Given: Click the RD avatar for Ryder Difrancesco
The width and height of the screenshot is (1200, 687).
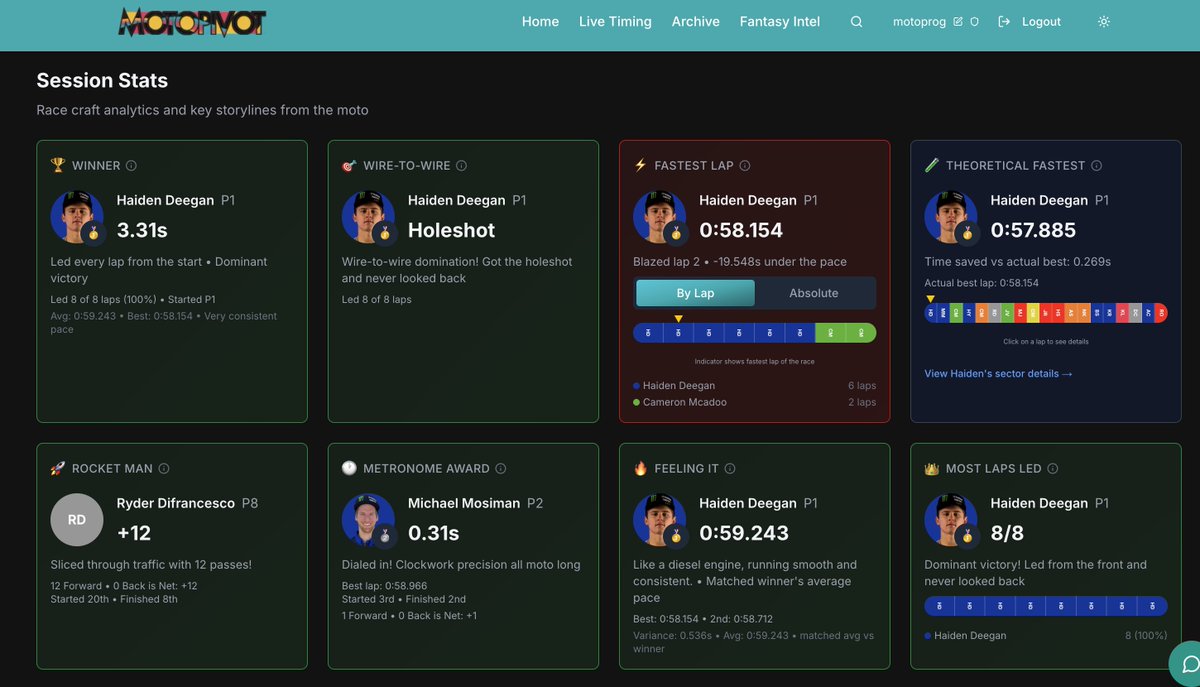Looking at the screenshot, I should coord(77,520).
